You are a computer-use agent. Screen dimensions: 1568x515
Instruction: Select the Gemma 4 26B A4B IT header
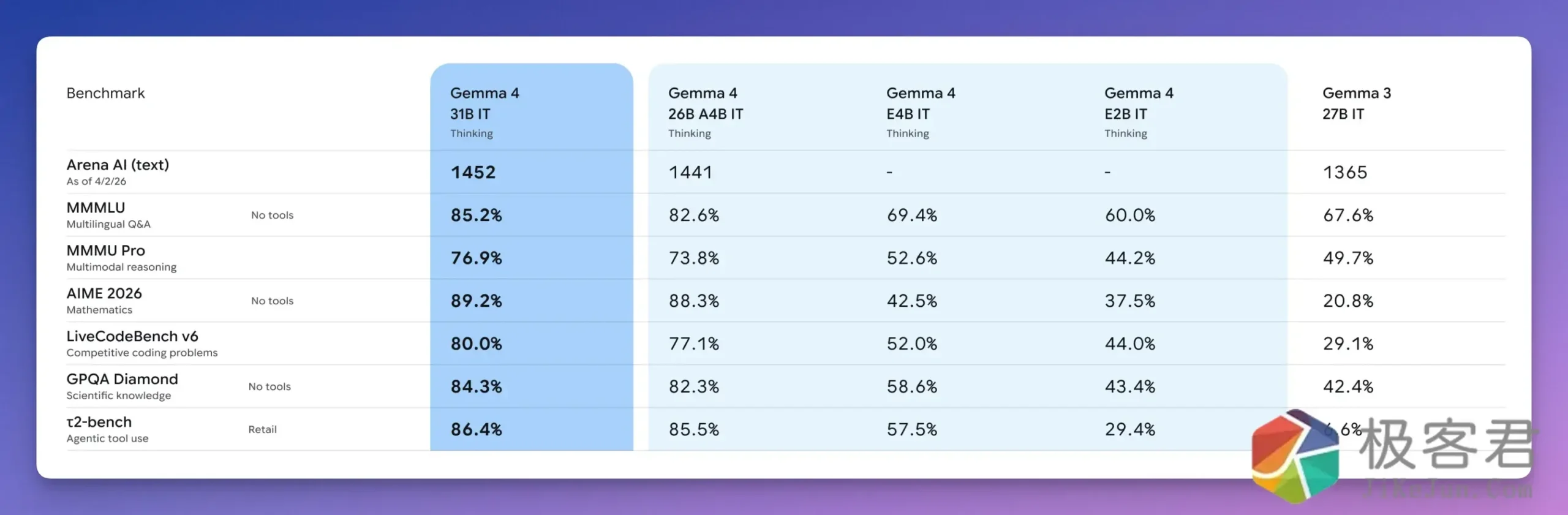(705, 103)
